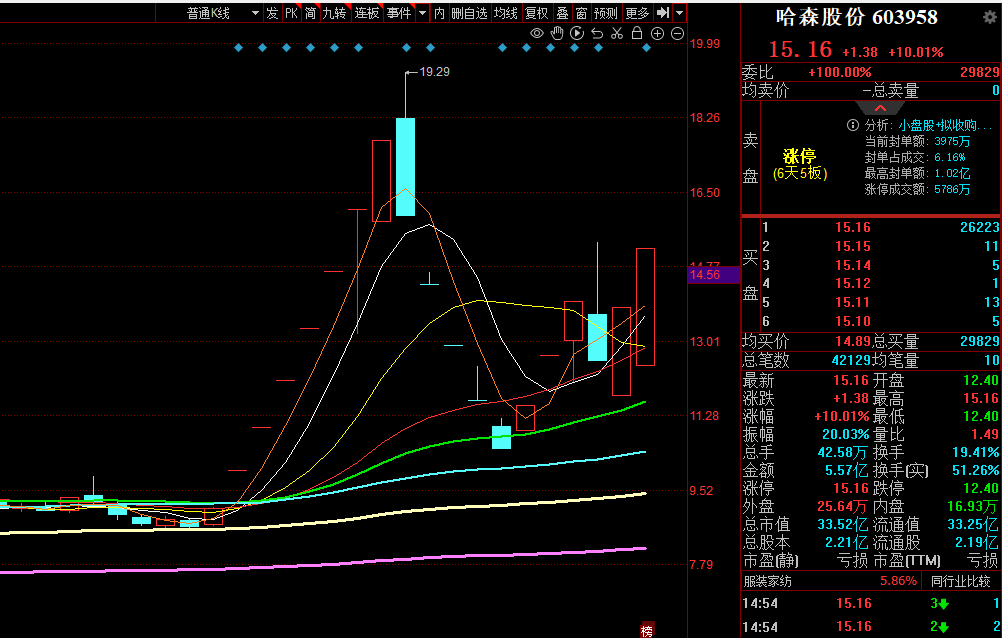
Task: Zoom in with the plus circle icon
Action: tap(657, 33)
